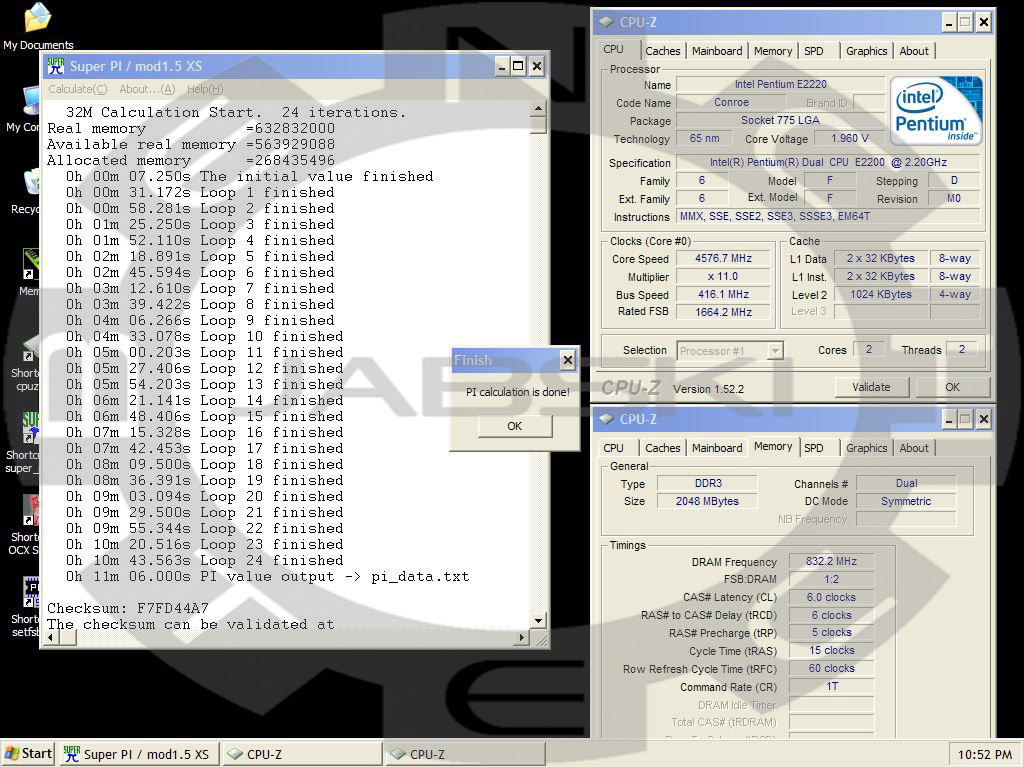This screenshot has height=768, width=1024.
Task: Click Super PI vertical scrollbar down arrow
Action: coord(538,620)
